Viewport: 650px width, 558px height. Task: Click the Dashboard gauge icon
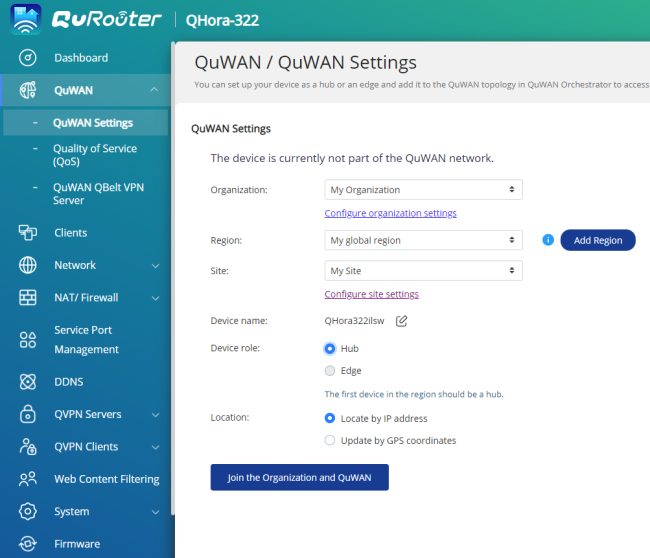point(28,58)
